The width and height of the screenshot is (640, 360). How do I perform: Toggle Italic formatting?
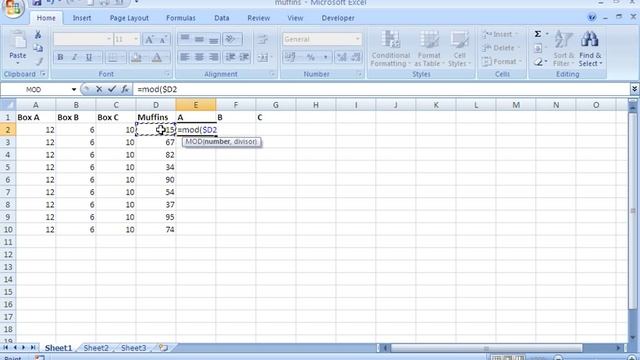point(74,57)
